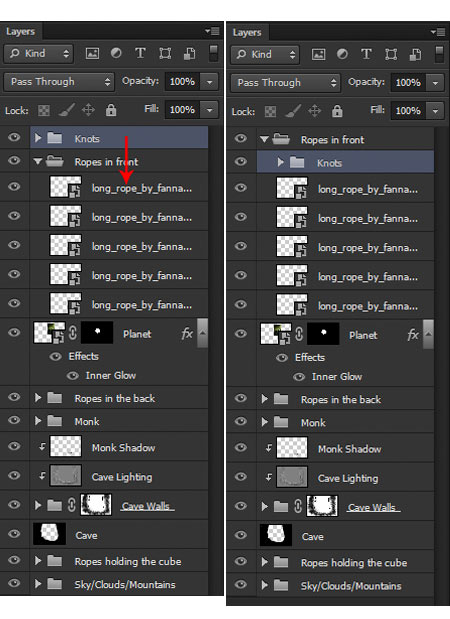Image resolution: width=450 pixels, height=619 pixels.
Task: Open right Layers panel flyout menu
Action: [x=438, y=32]
